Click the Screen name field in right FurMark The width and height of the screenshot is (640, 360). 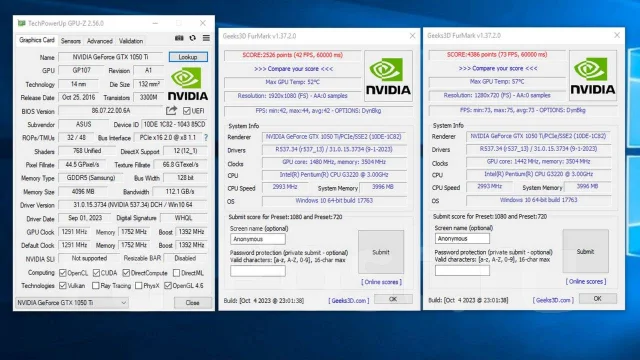click(462, 238)
